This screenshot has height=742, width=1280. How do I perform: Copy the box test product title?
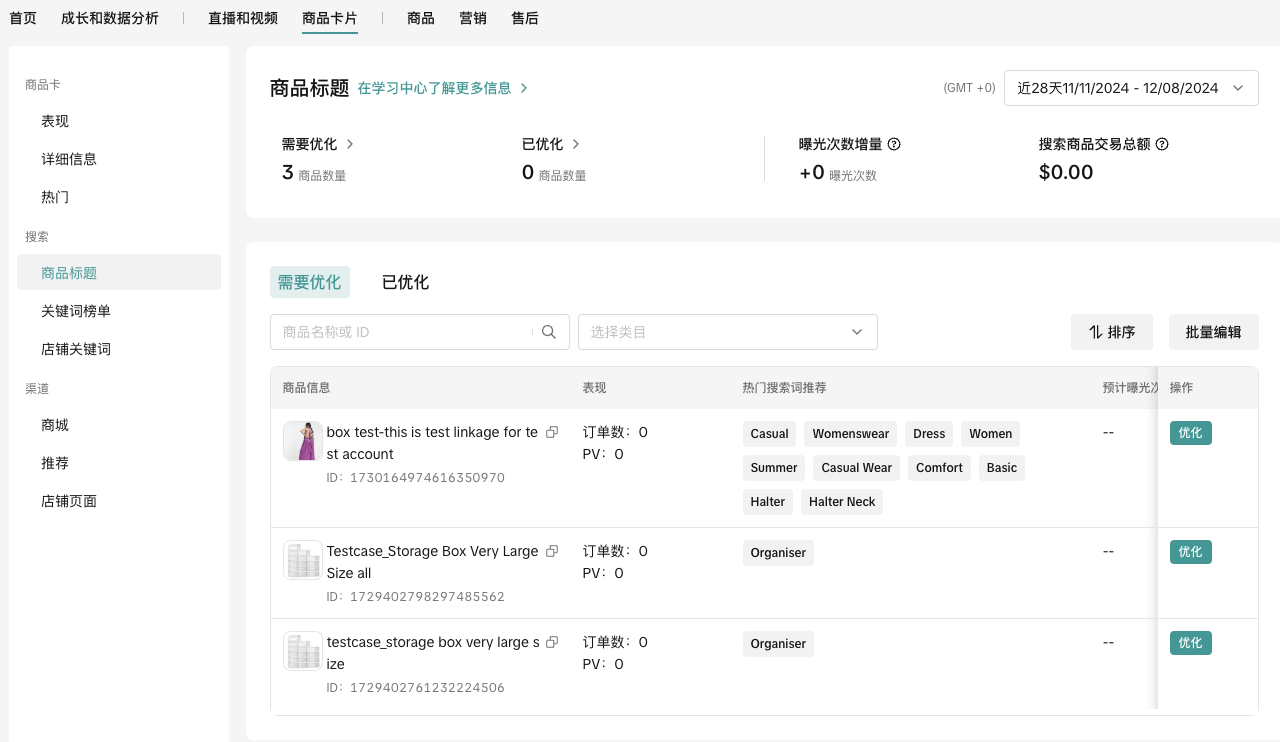point(552,433)
